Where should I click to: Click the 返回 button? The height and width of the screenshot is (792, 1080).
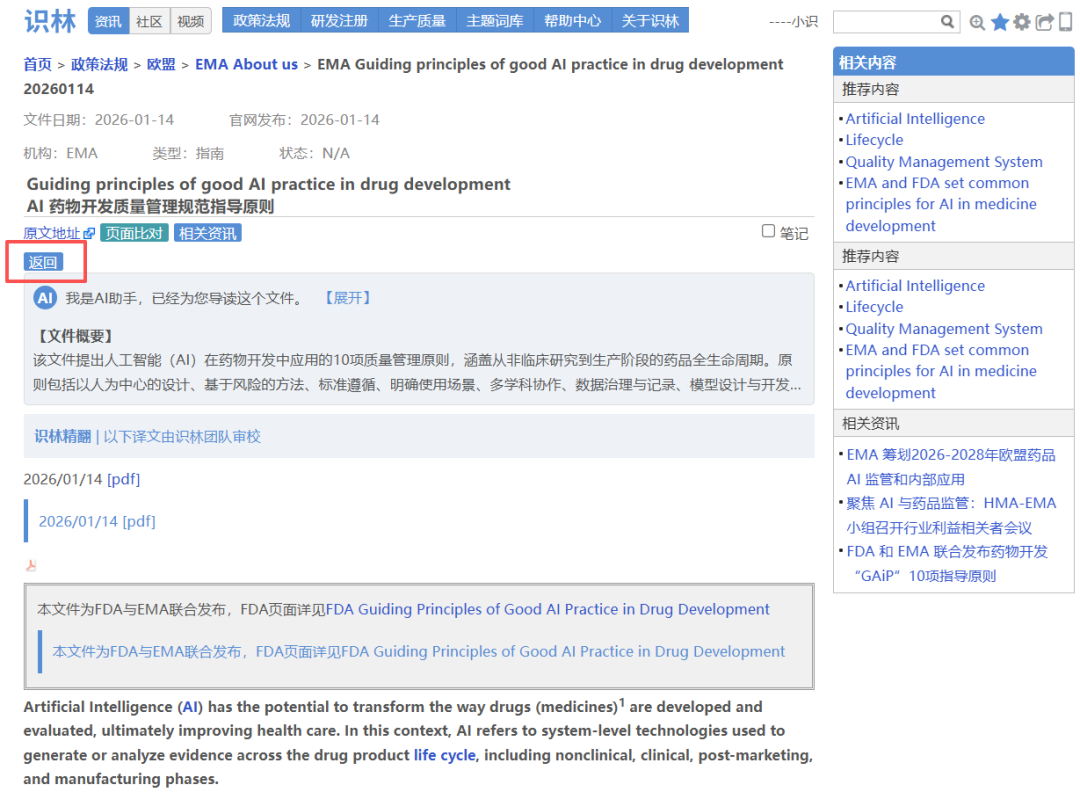pyautogui.click(x=43, y=262)
